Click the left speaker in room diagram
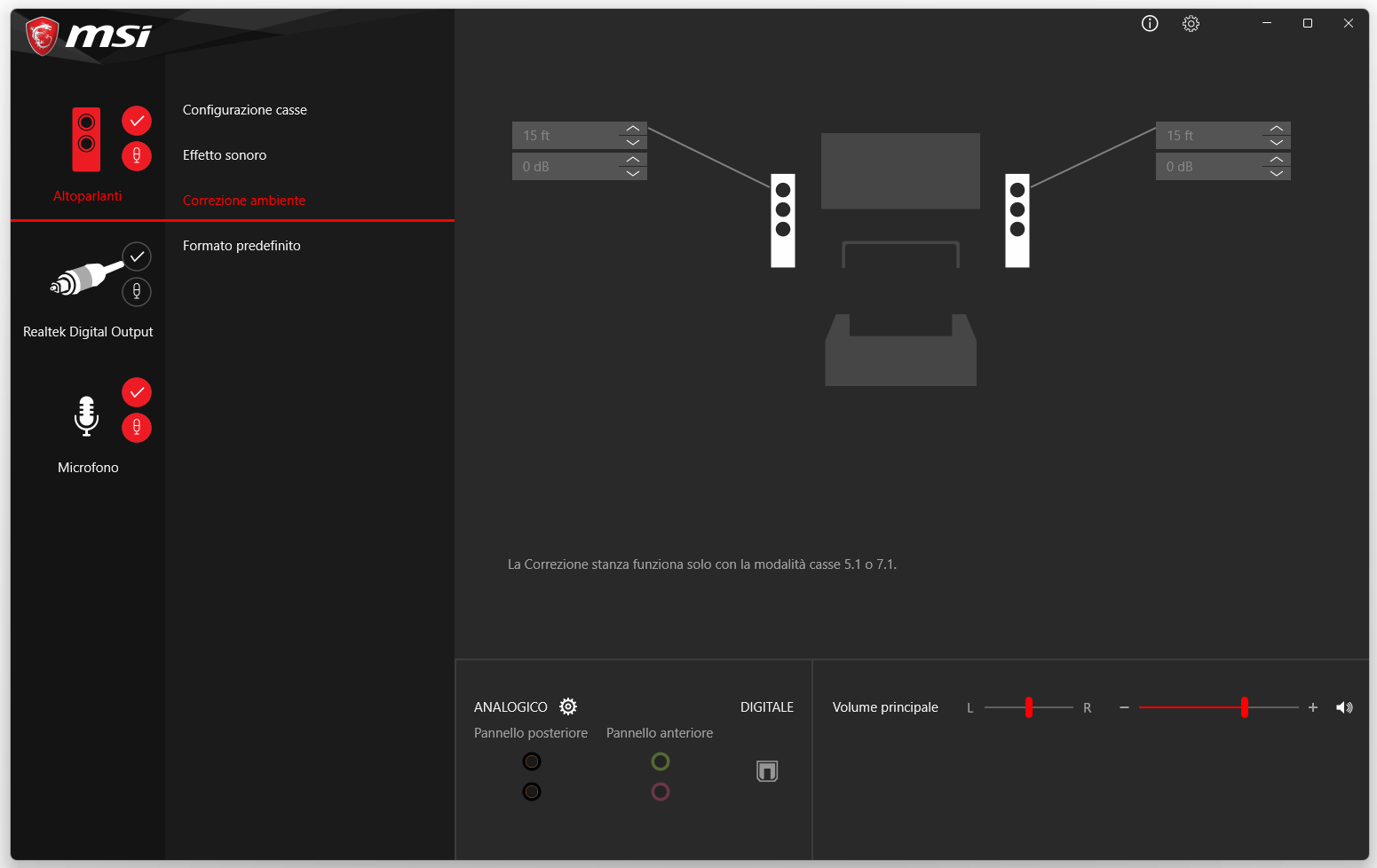Image resolution: width=1377 pixels, height=868 pixels. (x=783, y=220)
